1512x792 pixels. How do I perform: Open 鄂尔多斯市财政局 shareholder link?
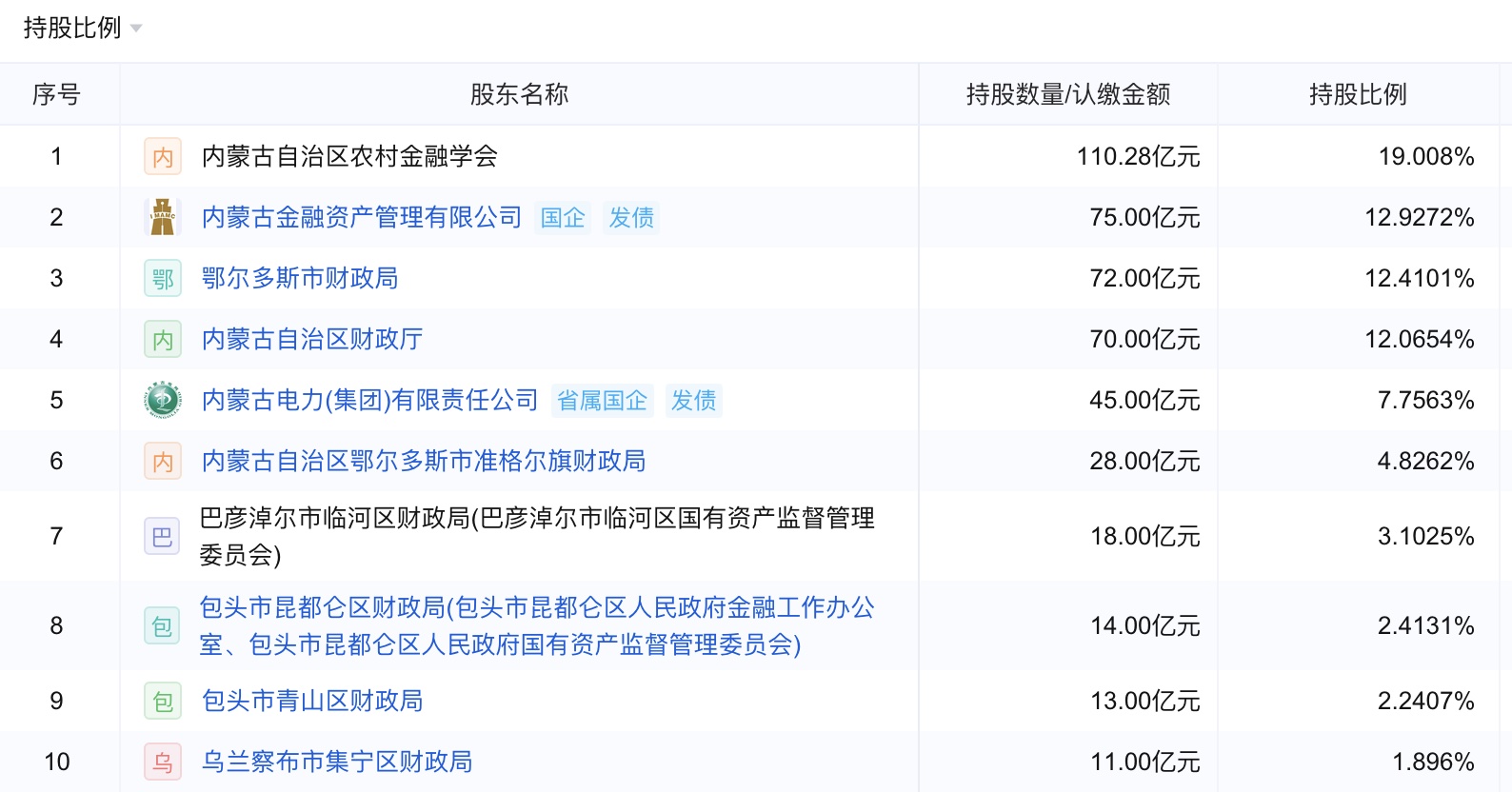[x=300, y=278]
